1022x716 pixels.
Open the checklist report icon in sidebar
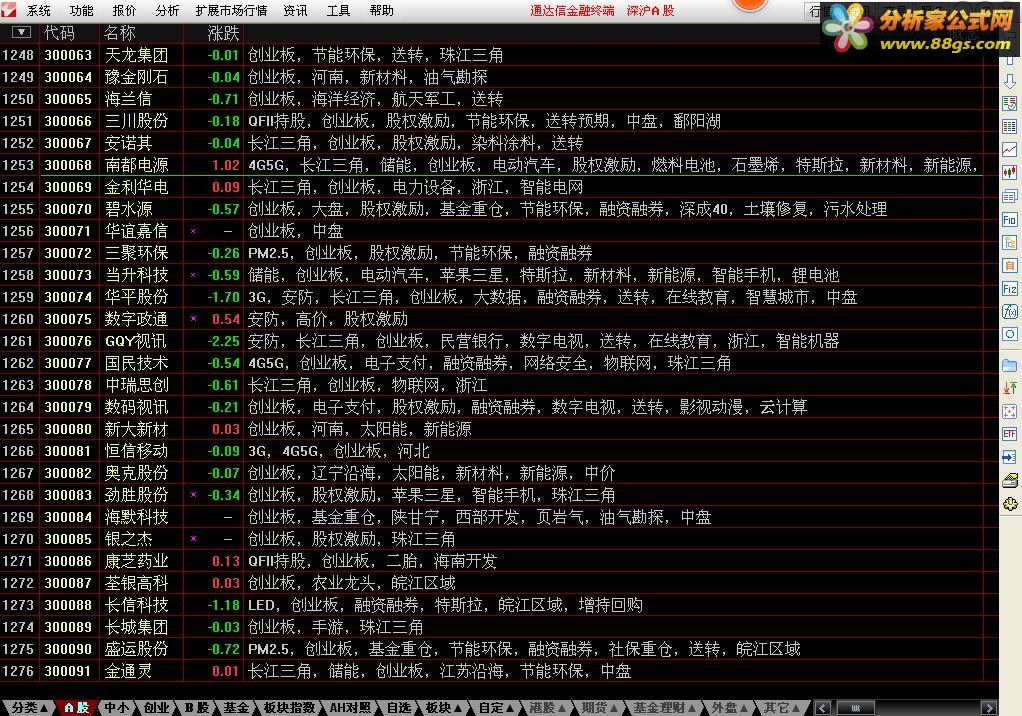click(1009, 104)
